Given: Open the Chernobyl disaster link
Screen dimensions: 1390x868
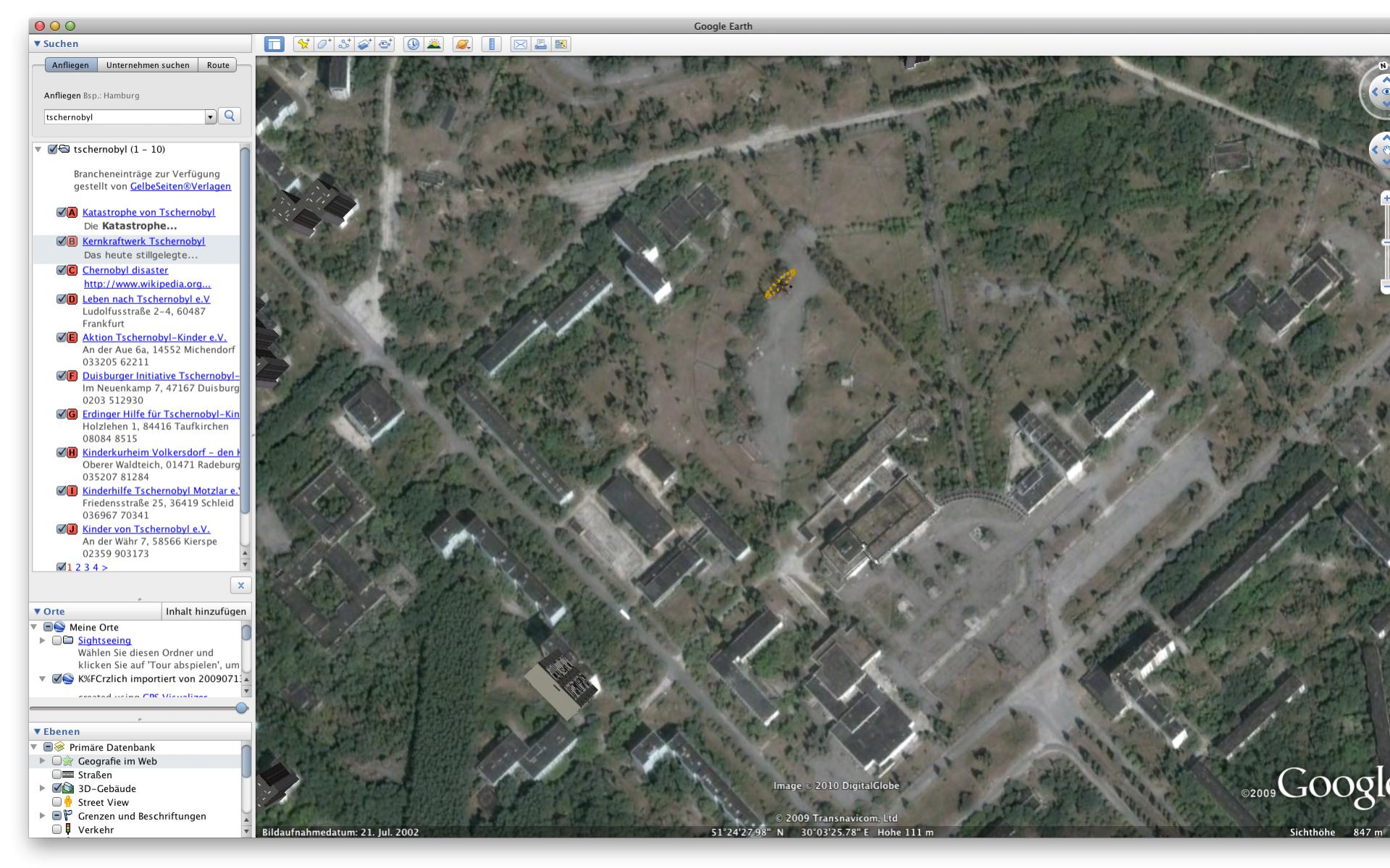Looking at the screenshot, I should [125, 271].
